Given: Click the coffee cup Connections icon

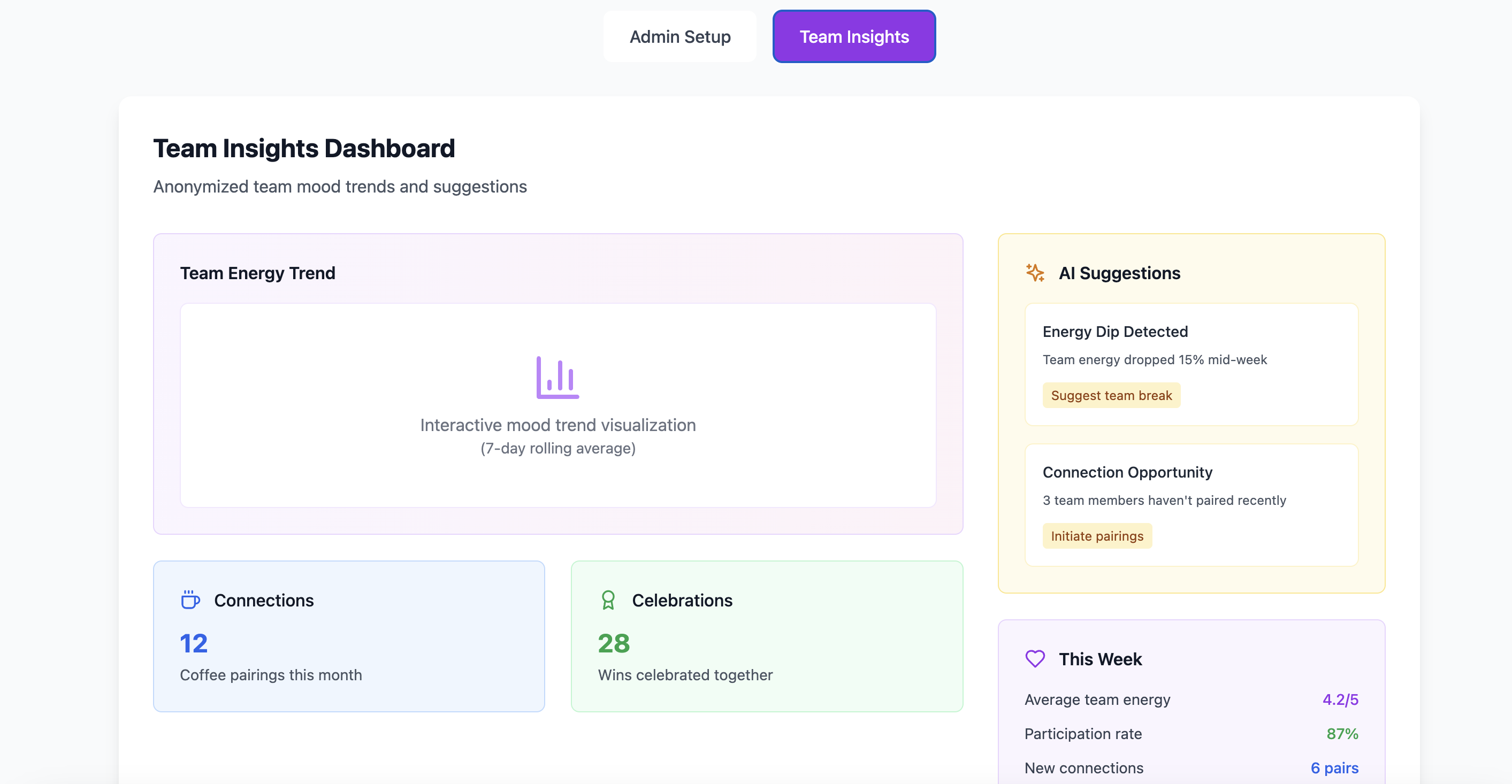Looking at the screenshot, I should (190, 599).
